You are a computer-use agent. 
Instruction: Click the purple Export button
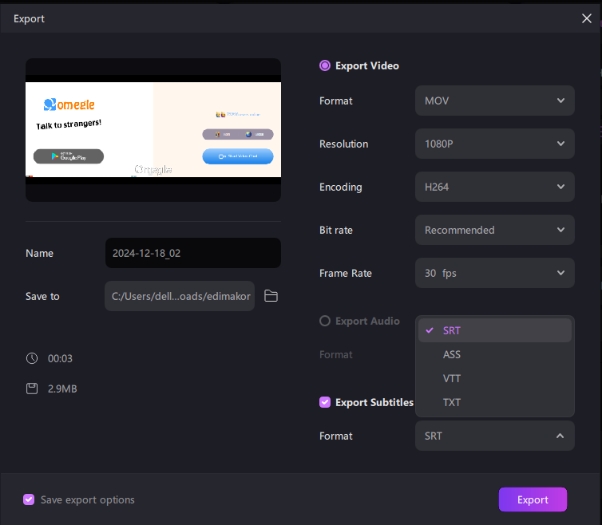[x=532, y=500]
